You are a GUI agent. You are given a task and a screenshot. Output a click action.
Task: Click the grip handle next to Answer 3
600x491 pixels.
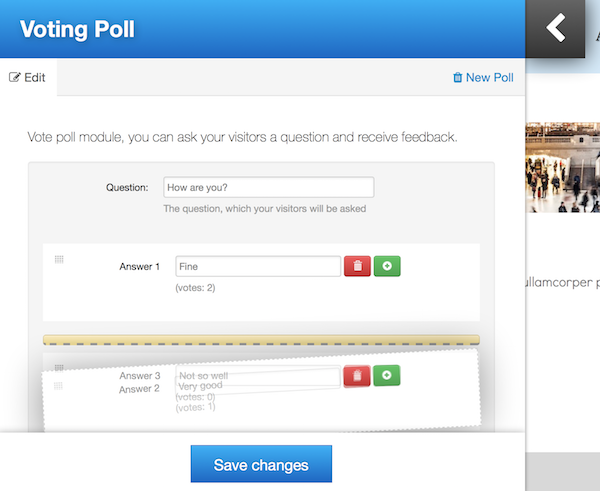click(59, 367)
